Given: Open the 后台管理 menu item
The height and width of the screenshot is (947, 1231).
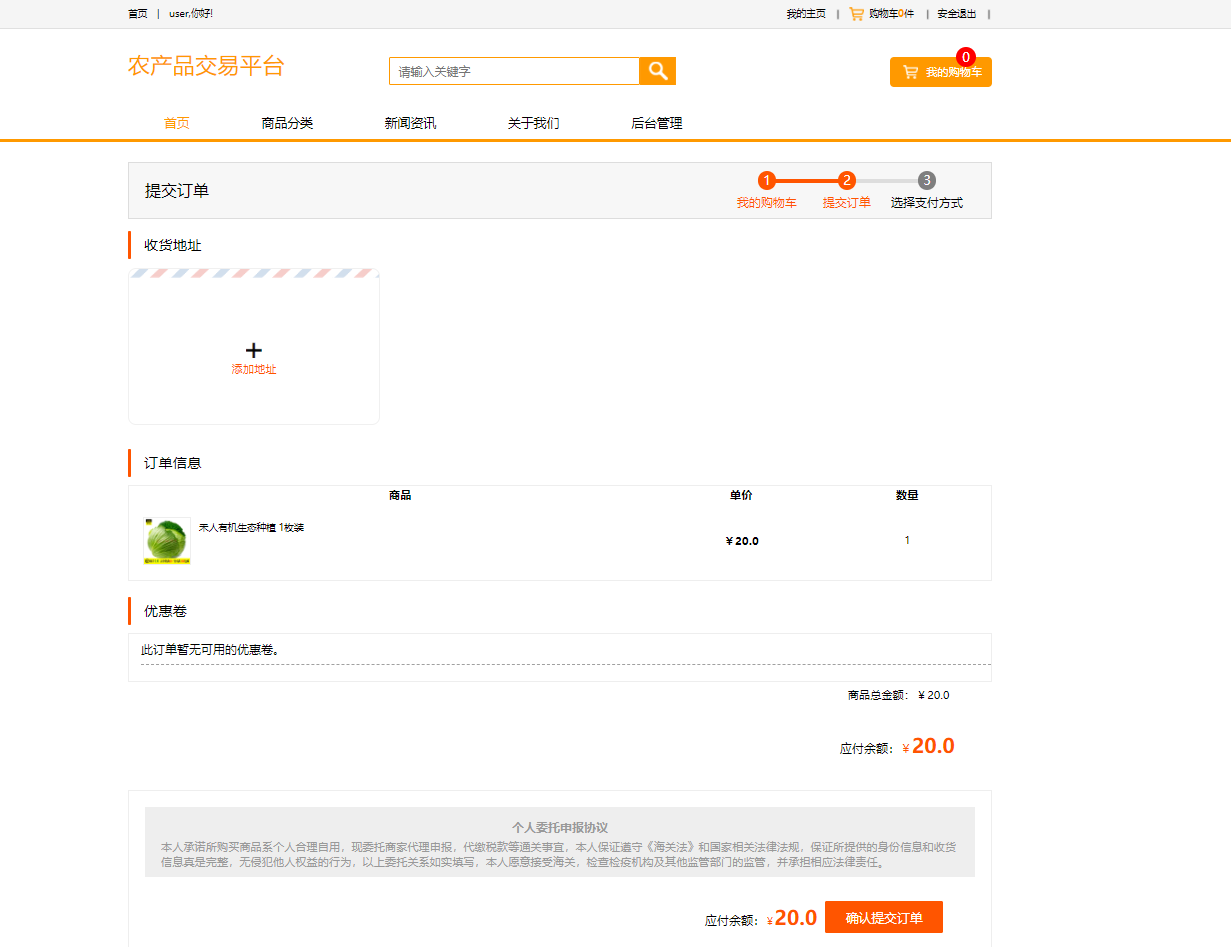Looking at the screenshot, I should pos(656,123).
